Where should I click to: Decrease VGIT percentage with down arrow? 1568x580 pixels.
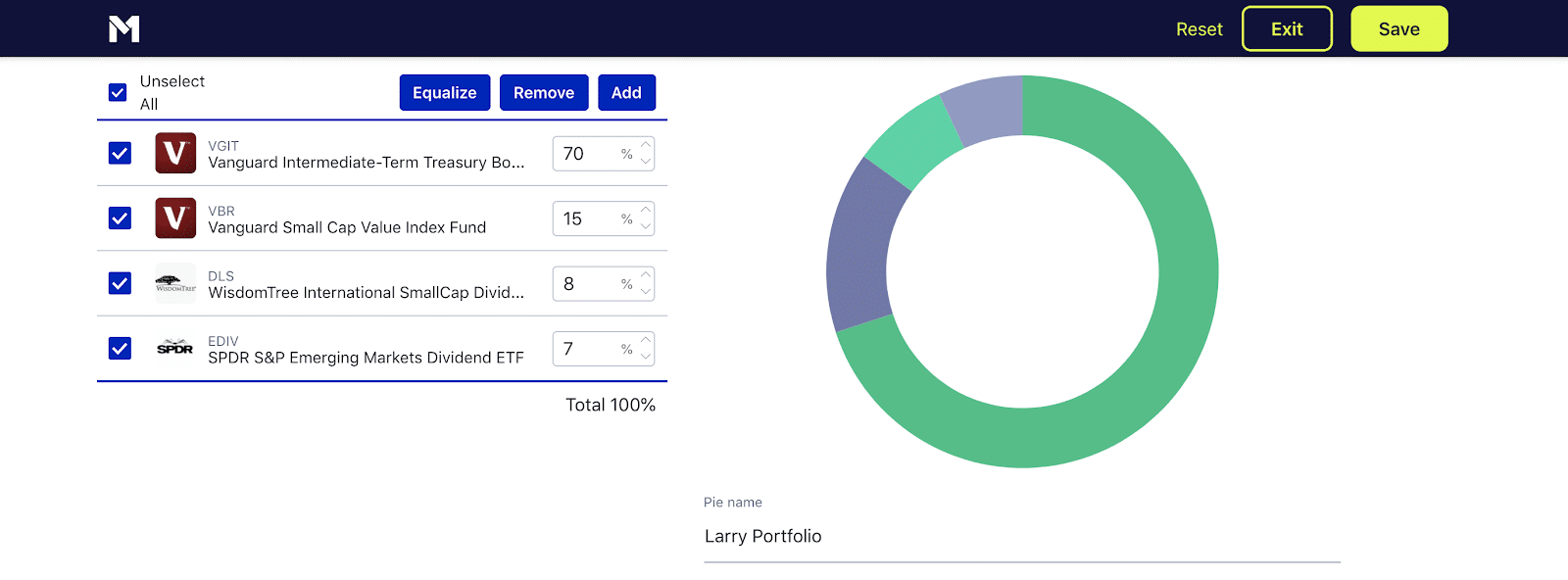click(x=646, y=162)
